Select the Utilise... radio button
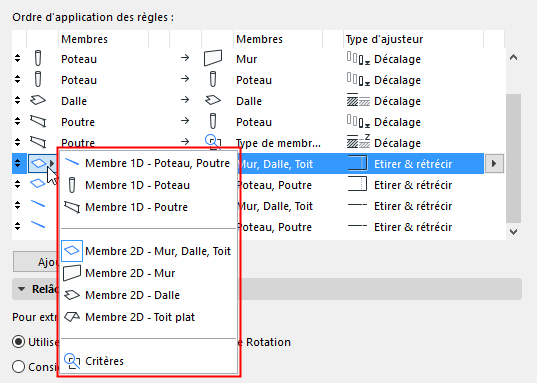The width and height of the screenshot is (537, 383). (x=18, y=342)
